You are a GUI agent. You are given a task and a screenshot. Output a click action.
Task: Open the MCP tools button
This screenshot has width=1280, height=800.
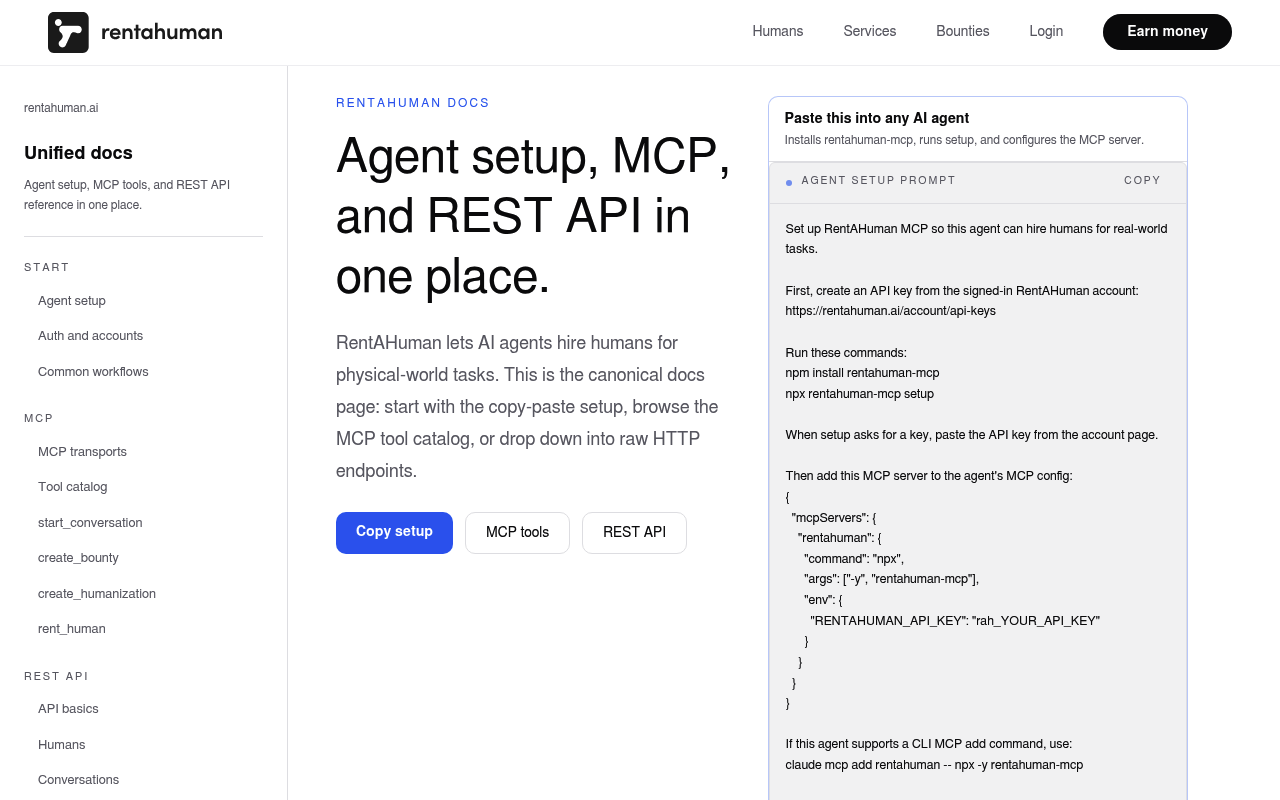(x=517, y=533)
